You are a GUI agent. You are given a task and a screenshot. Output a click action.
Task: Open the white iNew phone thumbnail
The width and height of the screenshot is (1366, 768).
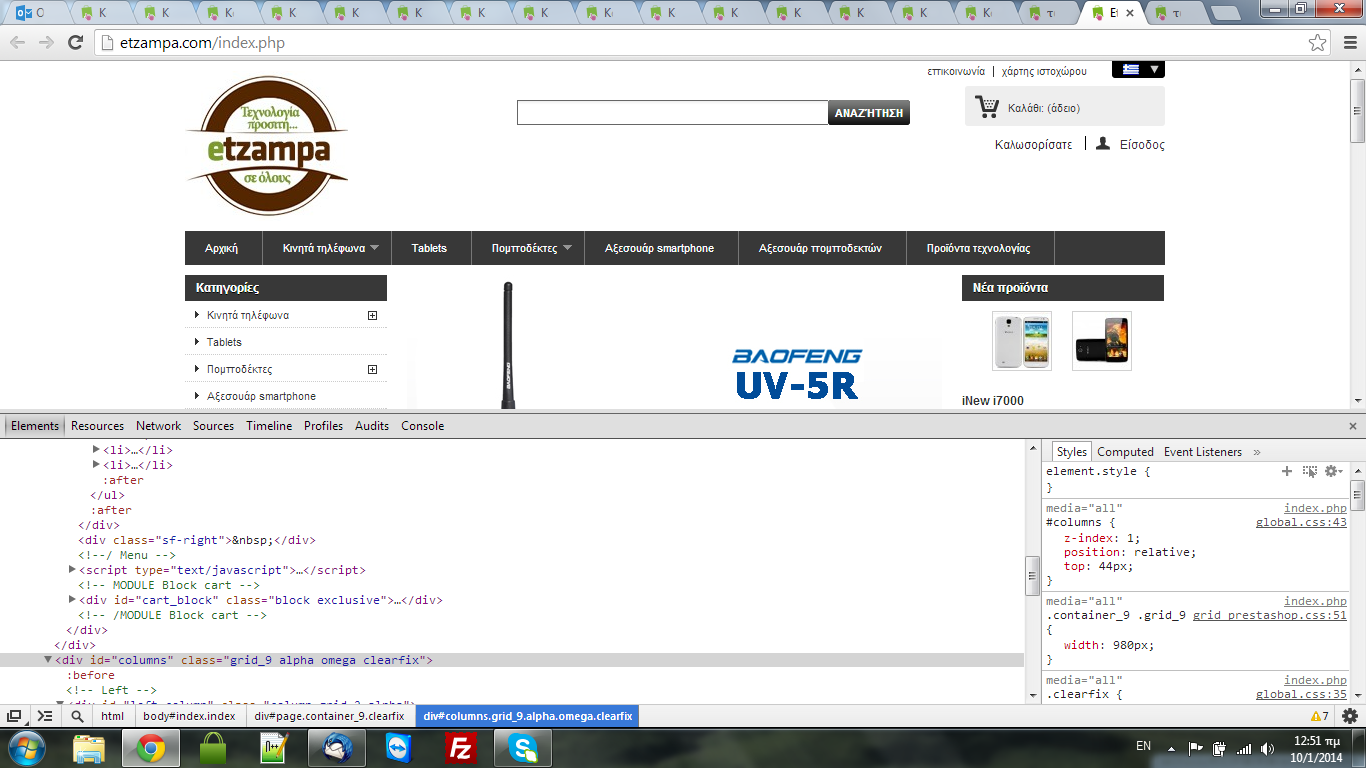click(x=1021, y=341)
